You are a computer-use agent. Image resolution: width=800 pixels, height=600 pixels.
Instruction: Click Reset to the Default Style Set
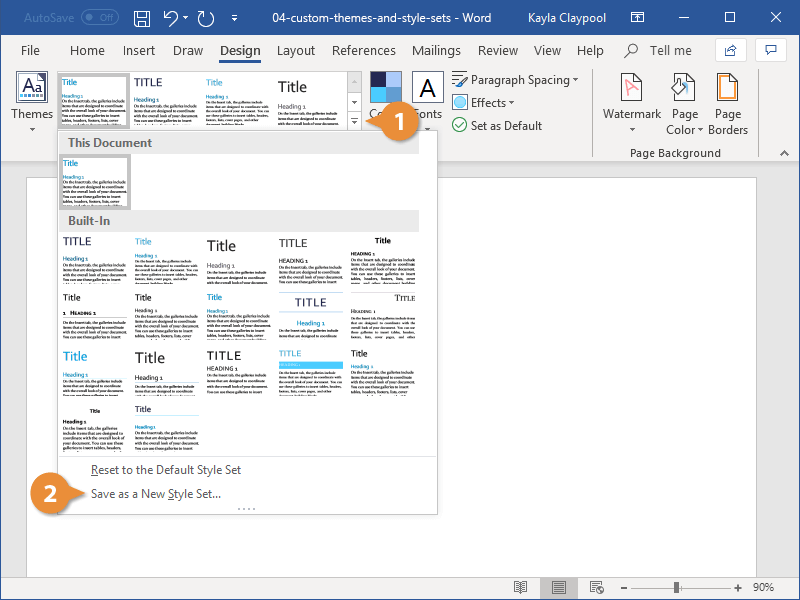tap(164, 469)
